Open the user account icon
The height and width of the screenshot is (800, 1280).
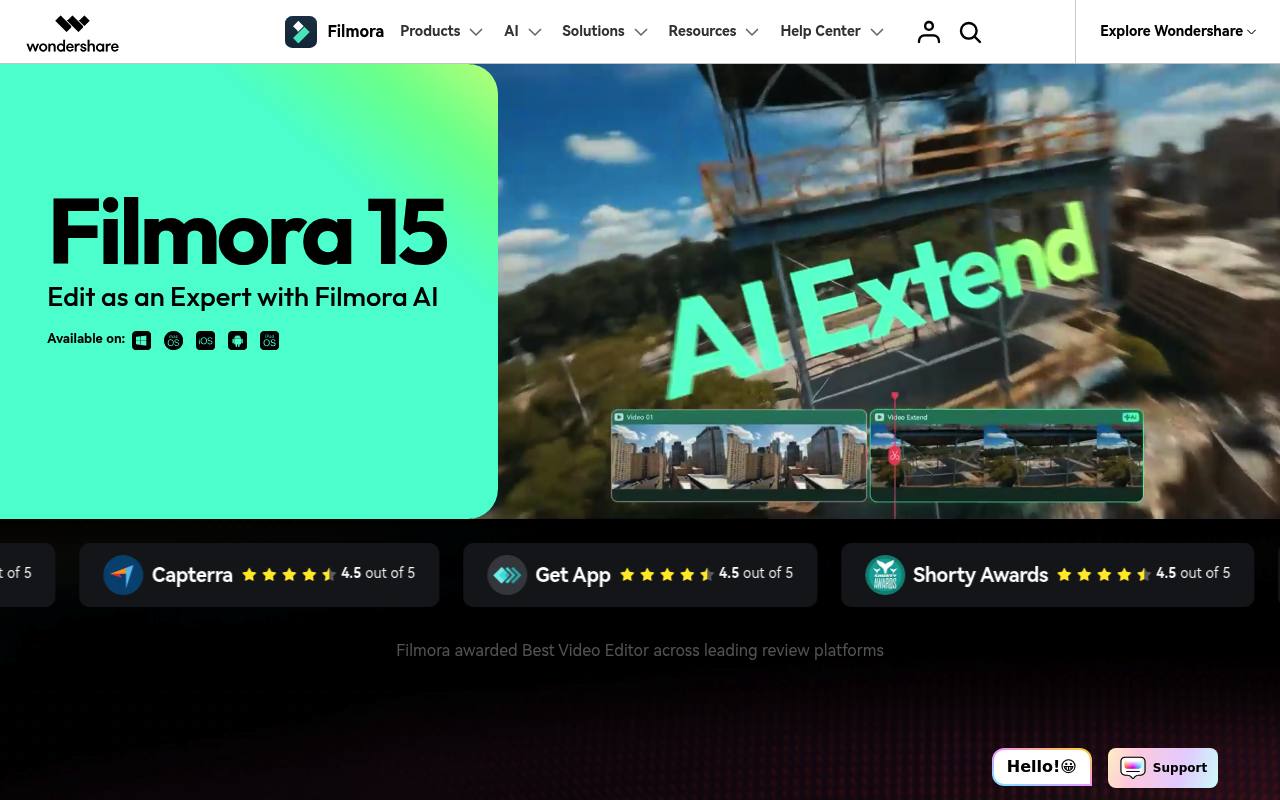pyautogui.click(x=928, y=32)
